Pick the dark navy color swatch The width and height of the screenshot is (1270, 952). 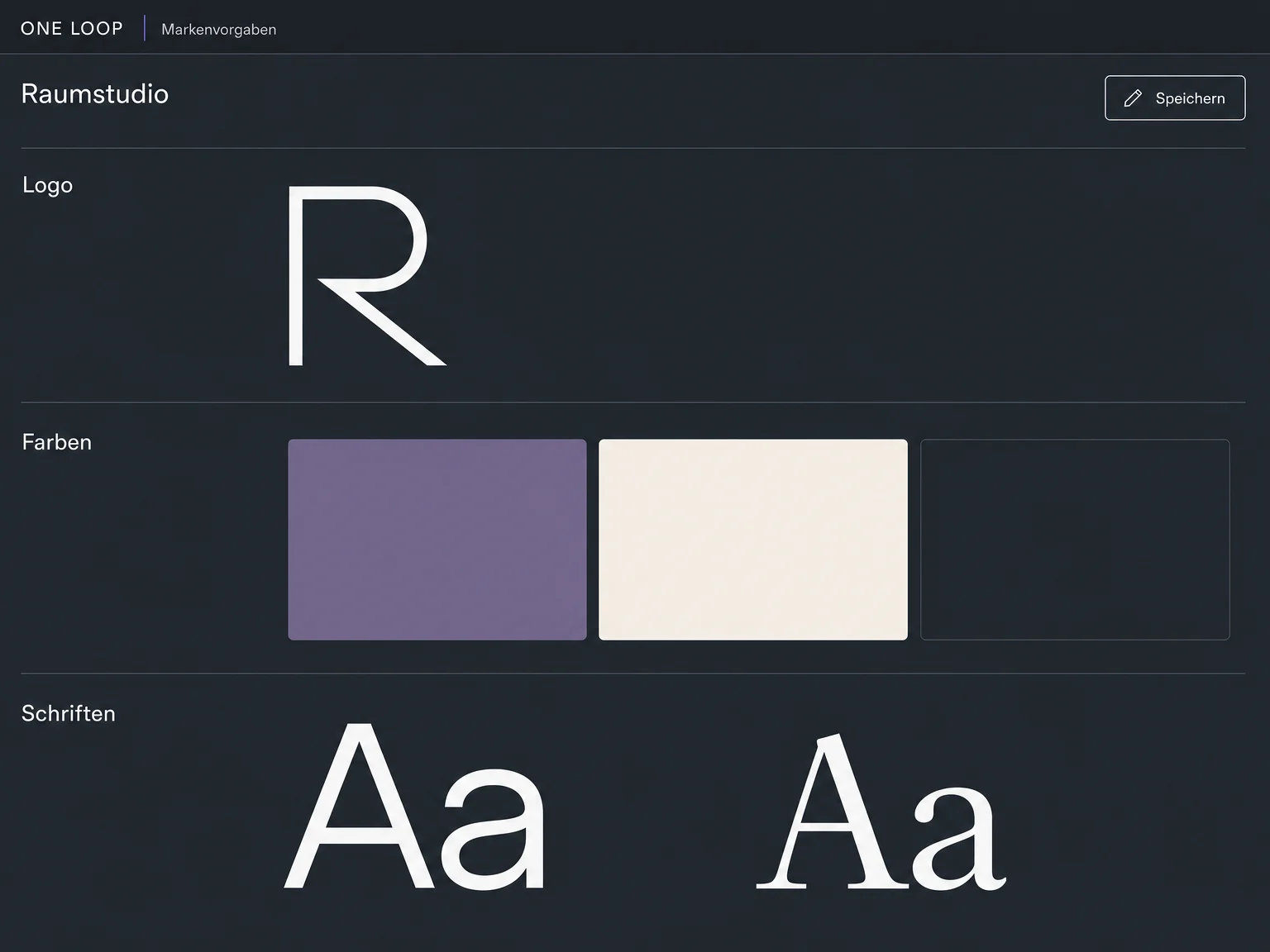click(x=1075, y=540)
